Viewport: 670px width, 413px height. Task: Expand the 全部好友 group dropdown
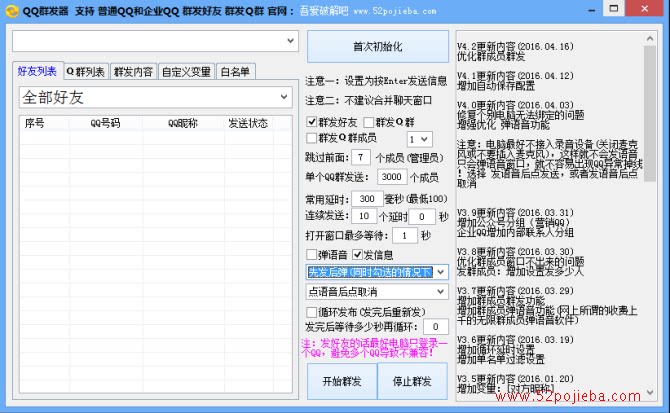156,97
